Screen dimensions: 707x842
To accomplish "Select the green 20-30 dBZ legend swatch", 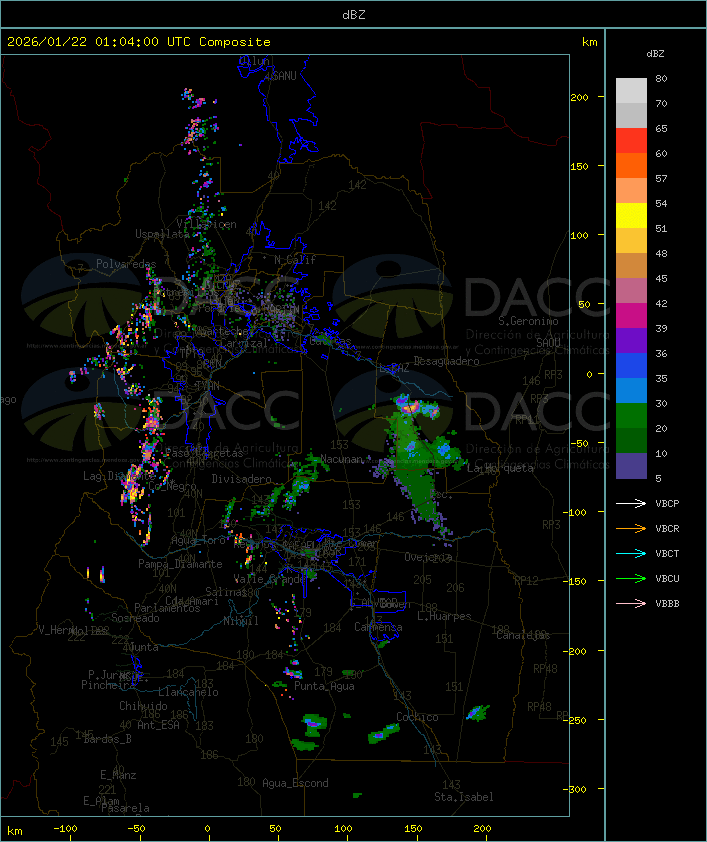I will tap(631, 416).
